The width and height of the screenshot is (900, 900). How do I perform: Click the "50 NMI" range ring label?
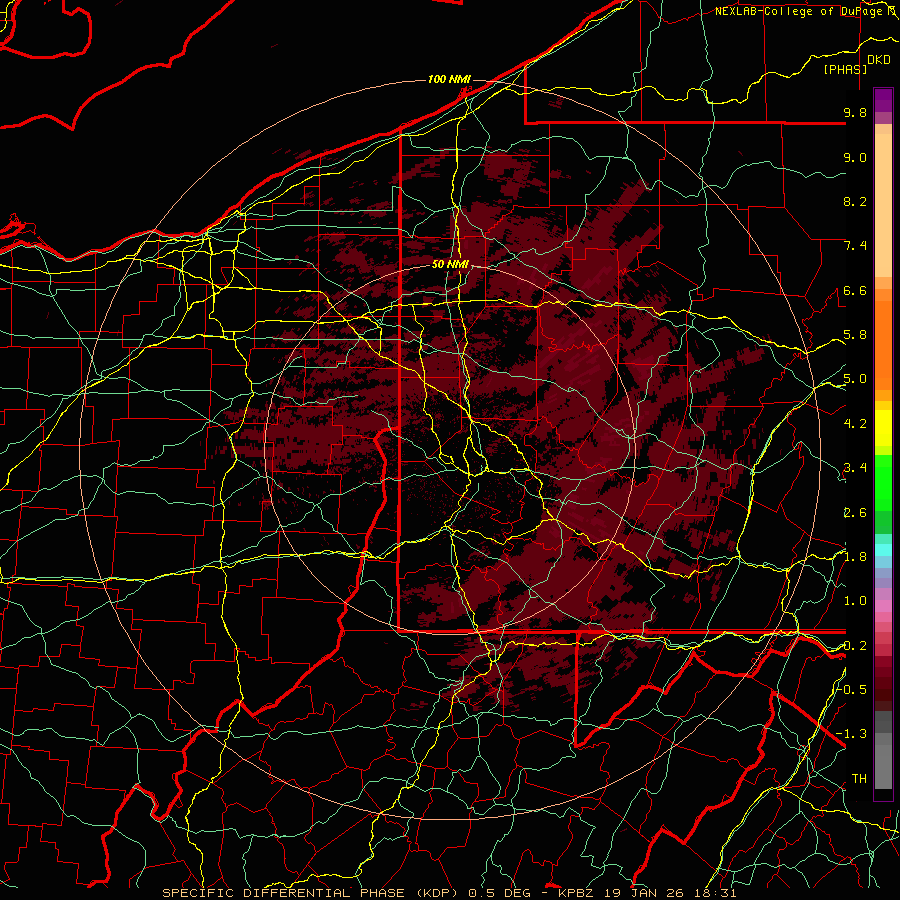coord(450,265)
